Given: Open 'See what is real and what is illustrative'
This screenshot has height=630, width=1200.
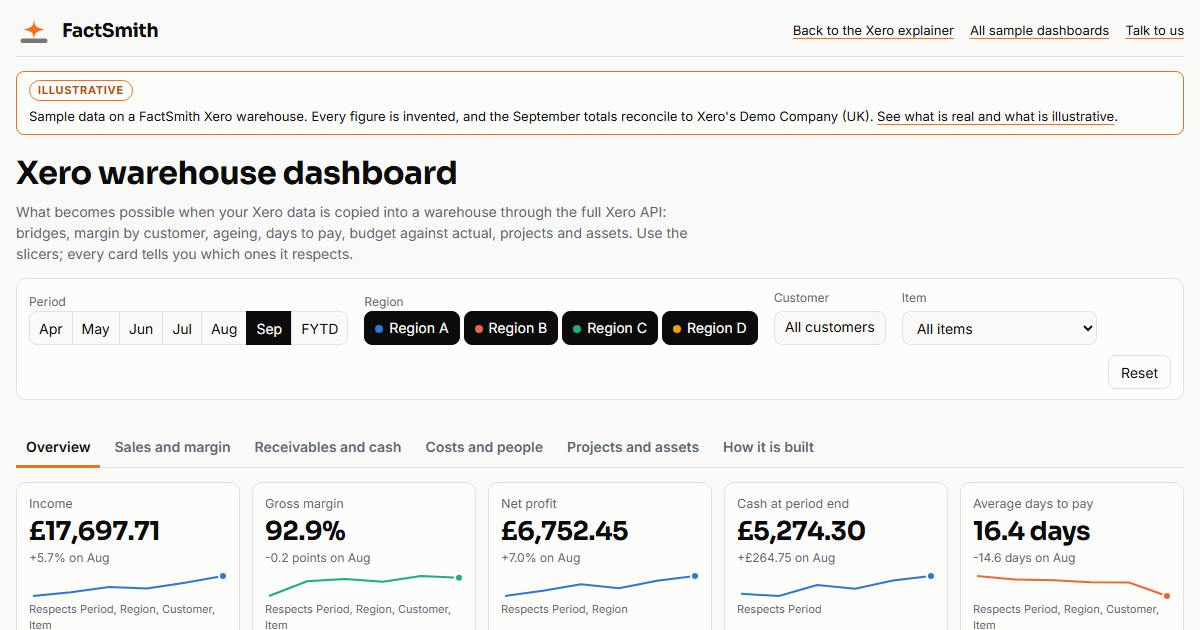Looking at the screenshot, I should point(995,117).
